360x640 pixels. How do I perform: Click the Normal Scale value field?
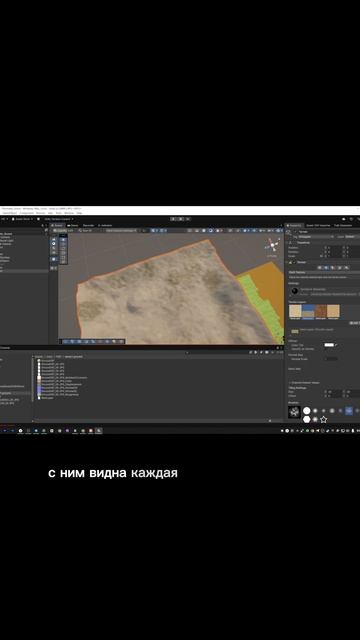click(331, 359)
